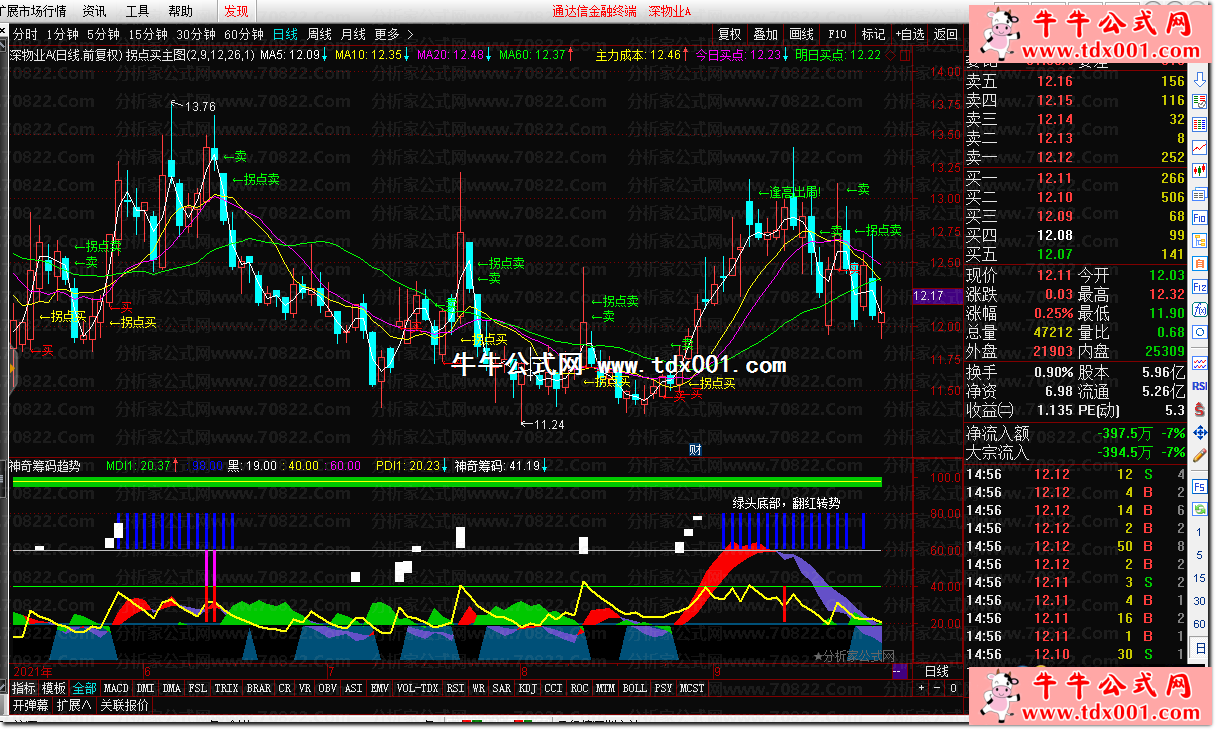Open the 帮助 menu
1217x730 pixels.
point(181,11)
